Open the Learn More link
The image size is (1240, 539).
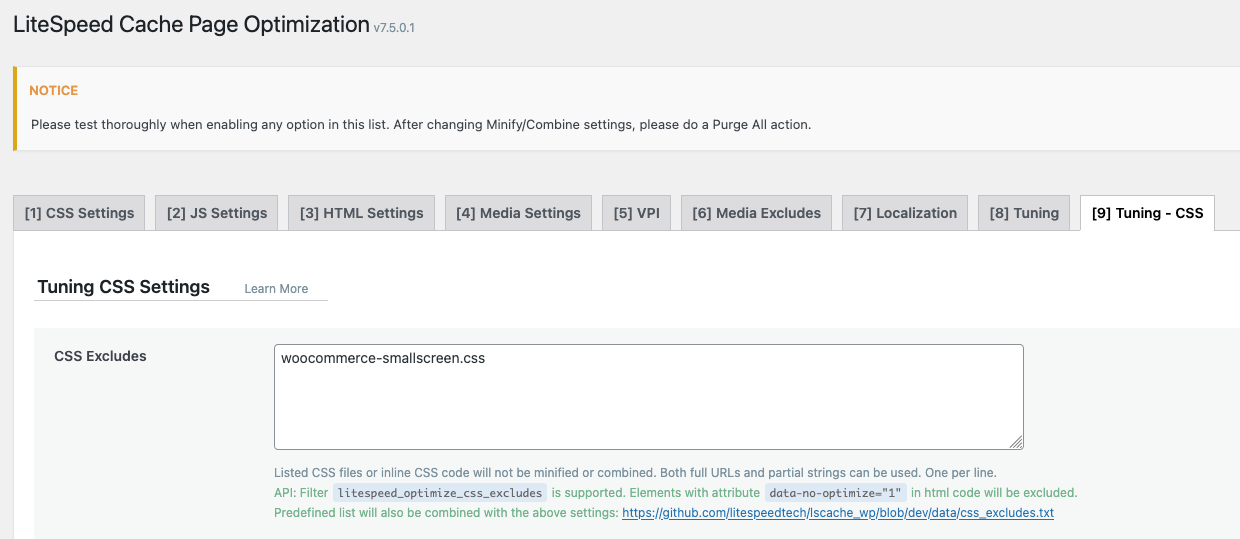[x=276, y=289]
